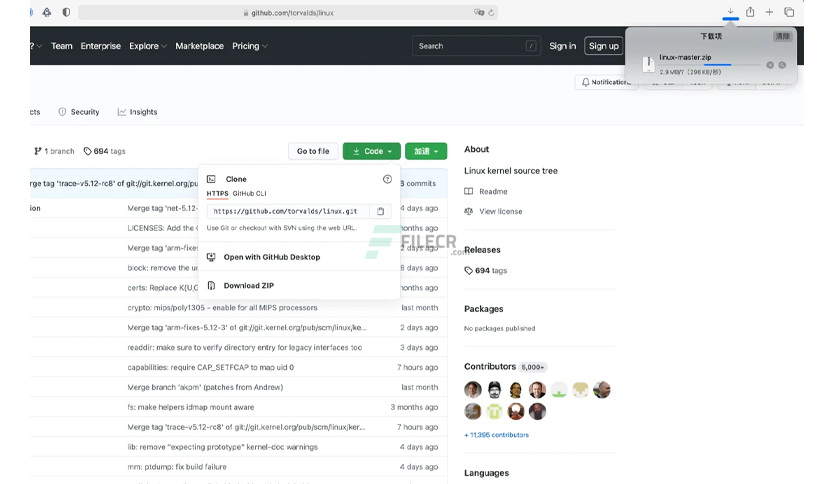Open the Safari downloads popover icon
The height and width of the screenshot is (484, 836).
(730, 11)
